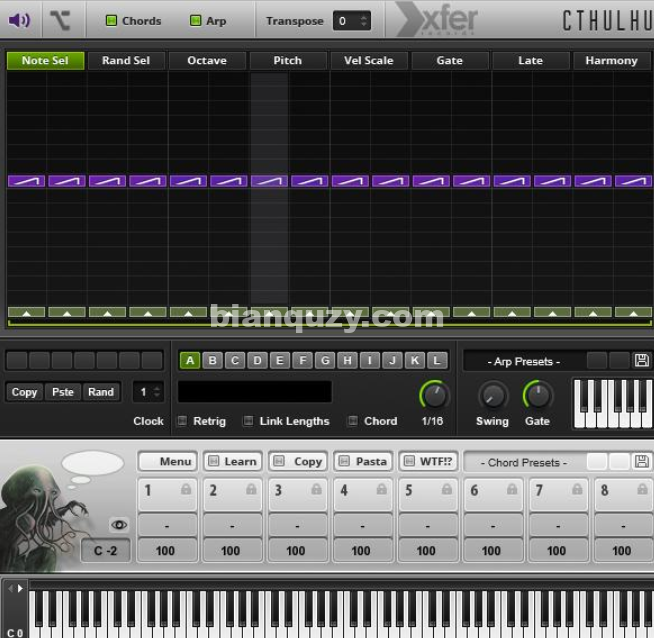Open the Octave tab

click(206, 60)
